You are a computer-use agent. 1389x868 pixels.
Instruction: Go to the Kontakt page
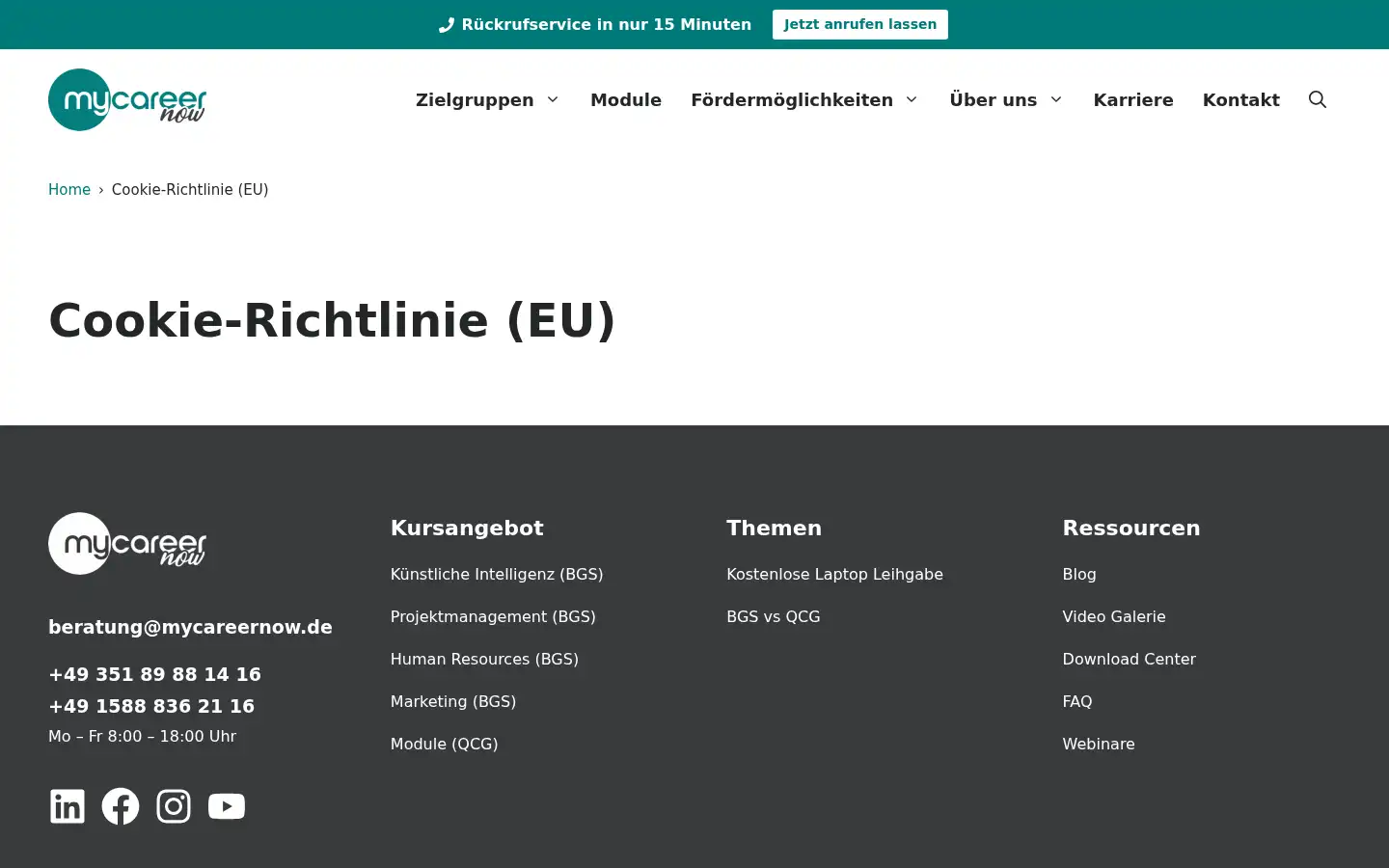(x=1241, y=99)
